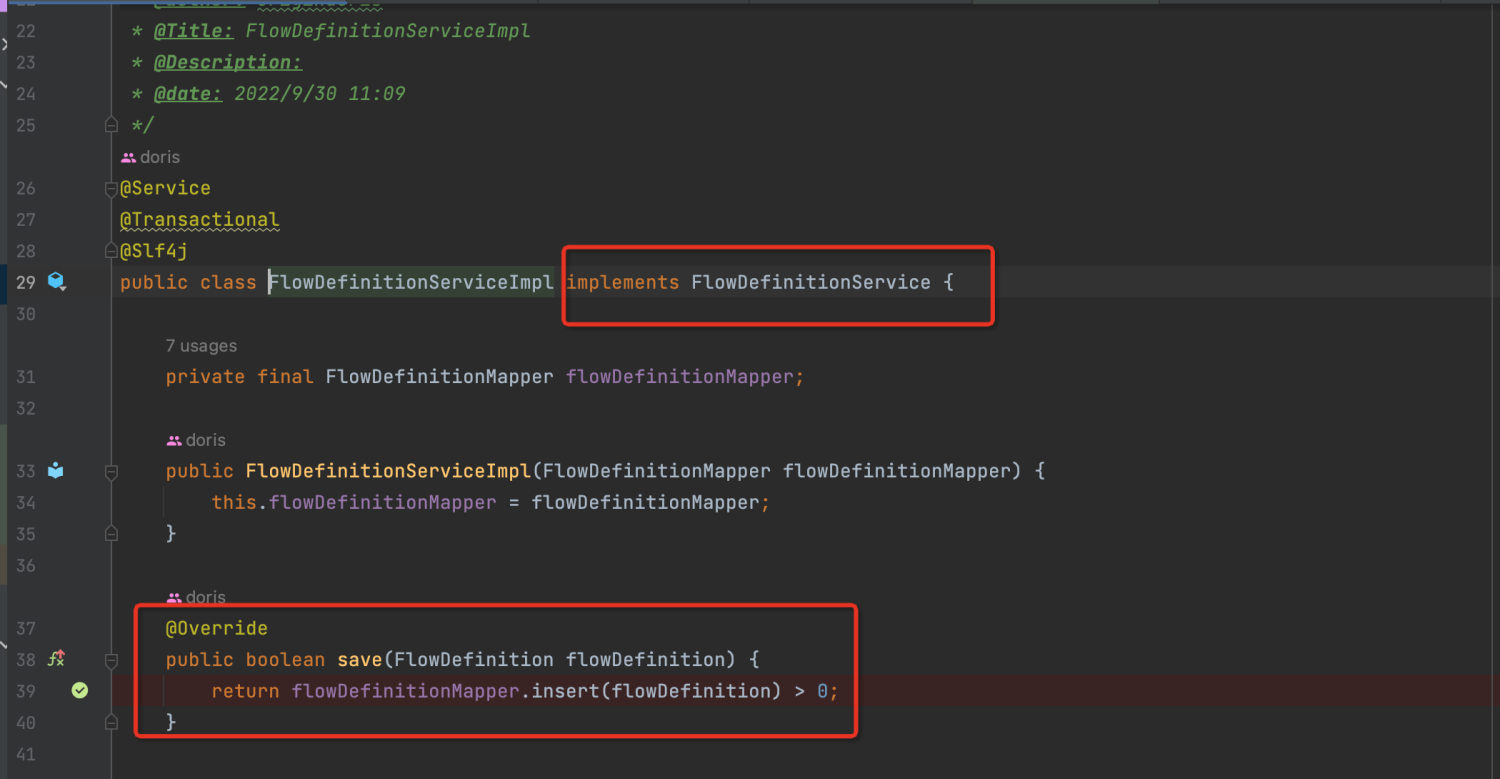
Task: Click the author icon above the constructor
Action: tap(174, 440)
